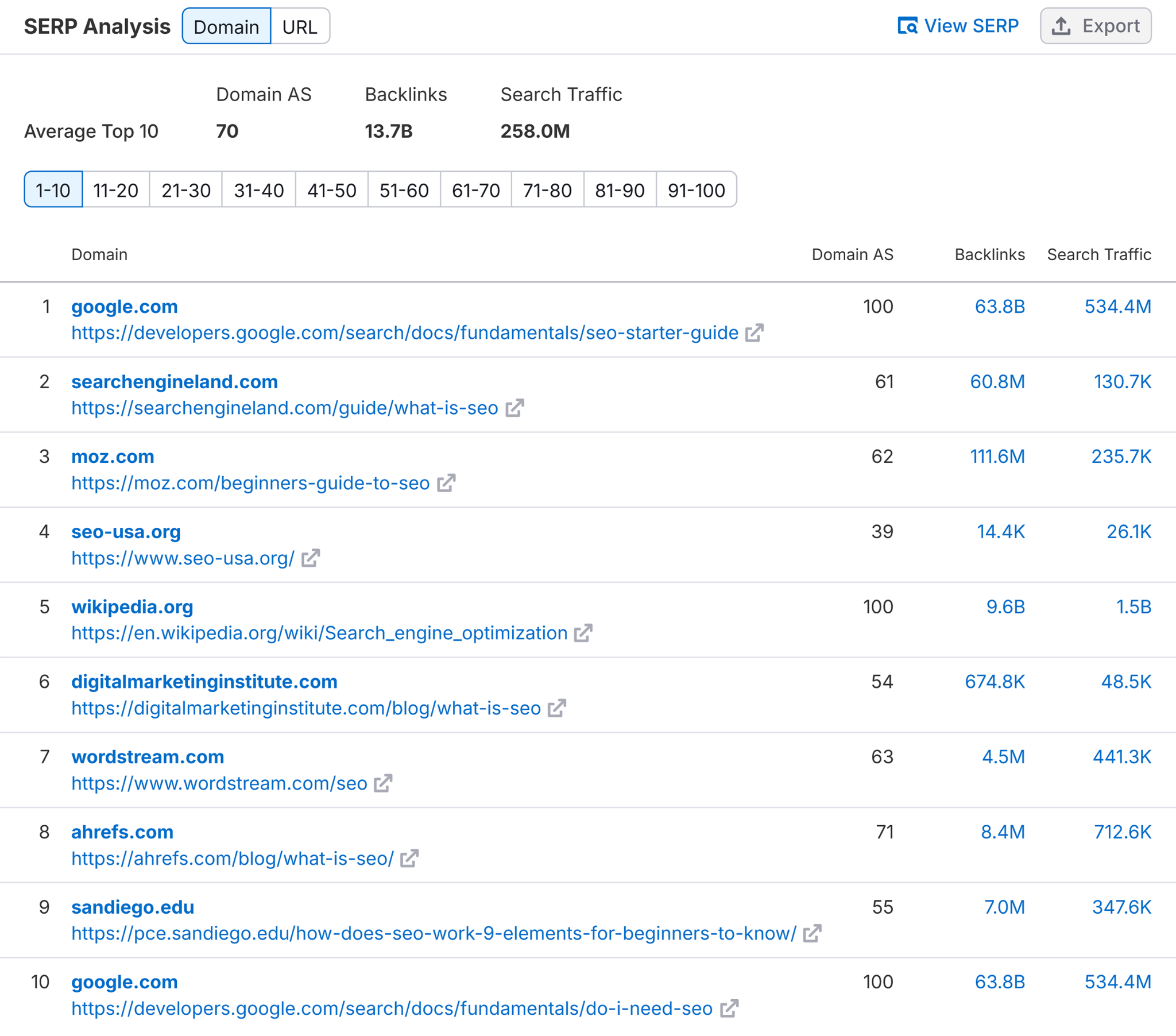Image resolution: width=1176 pixels, height=1036 pixels.
Task: Click the View SERP magnifier icon
Action: coord(907,26)
